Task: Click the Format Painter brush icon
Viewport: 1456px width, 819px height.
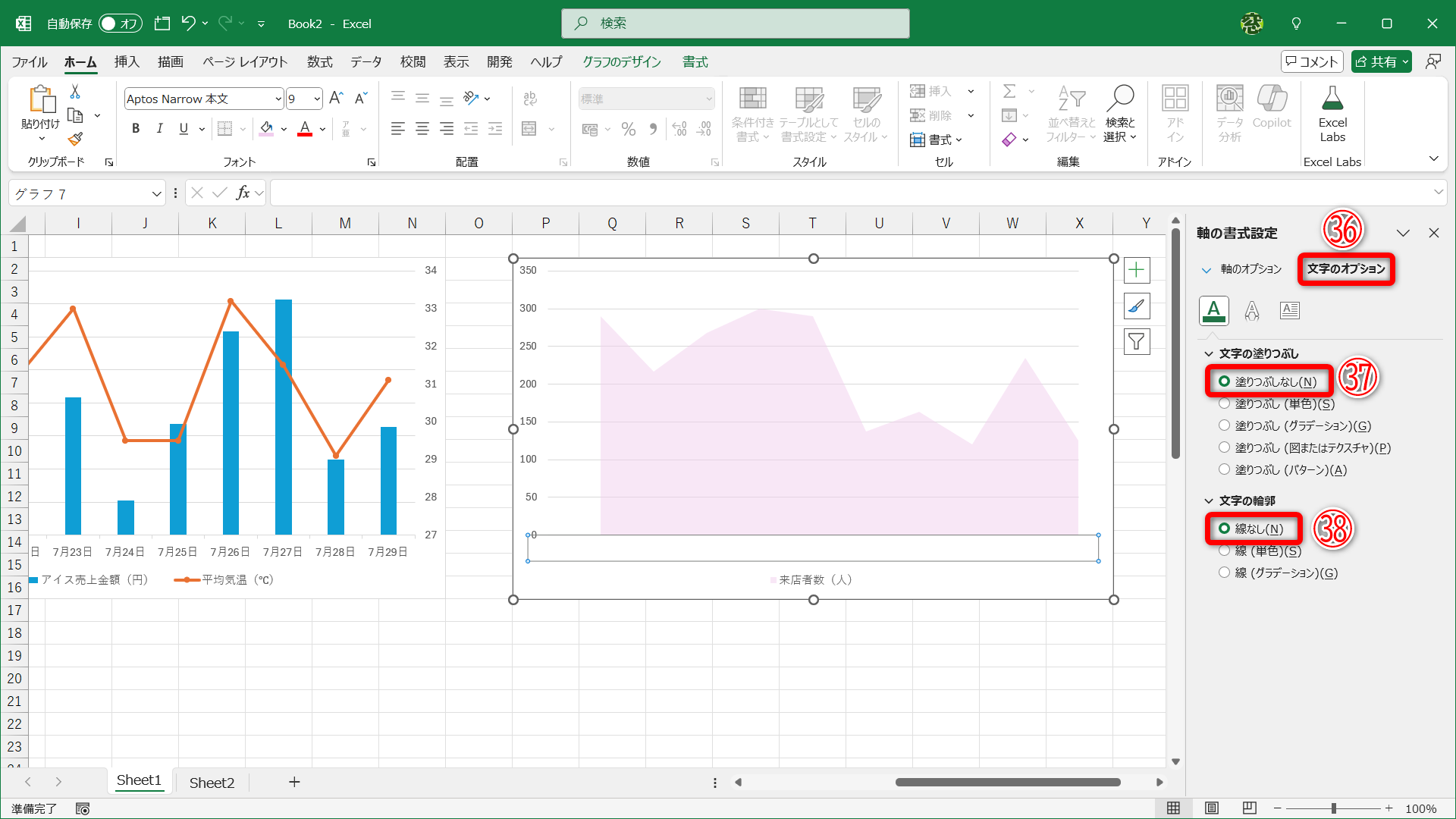Action: [x=75, y=139]
